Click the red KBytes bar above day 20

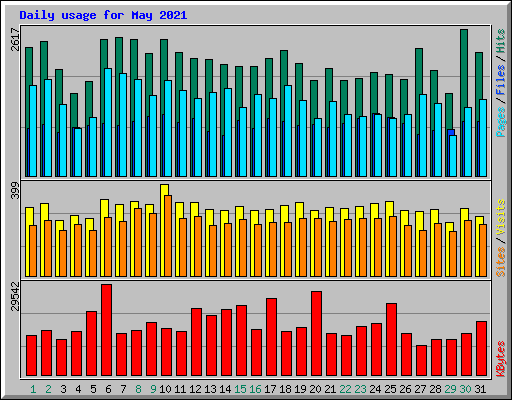pyautogui.click(x=317, y=334)
